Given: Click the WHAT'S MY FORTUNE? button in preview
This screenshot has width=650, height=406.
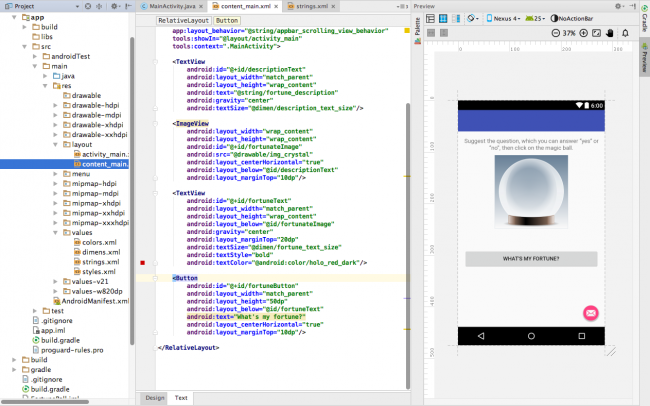Looking at the screenshot, I should click(531, 258).
